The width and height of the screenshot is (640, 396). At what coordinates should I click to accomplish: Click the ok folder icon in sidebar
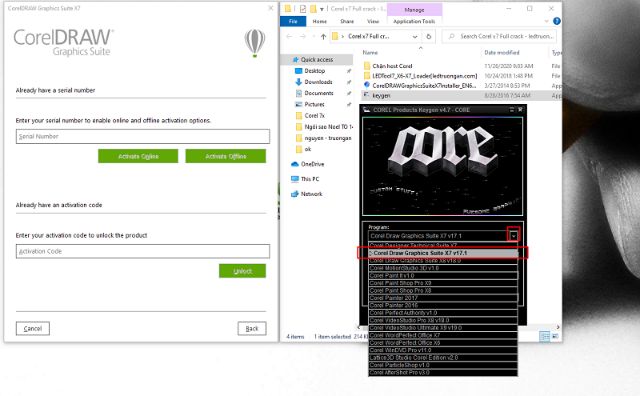point(298,149)
